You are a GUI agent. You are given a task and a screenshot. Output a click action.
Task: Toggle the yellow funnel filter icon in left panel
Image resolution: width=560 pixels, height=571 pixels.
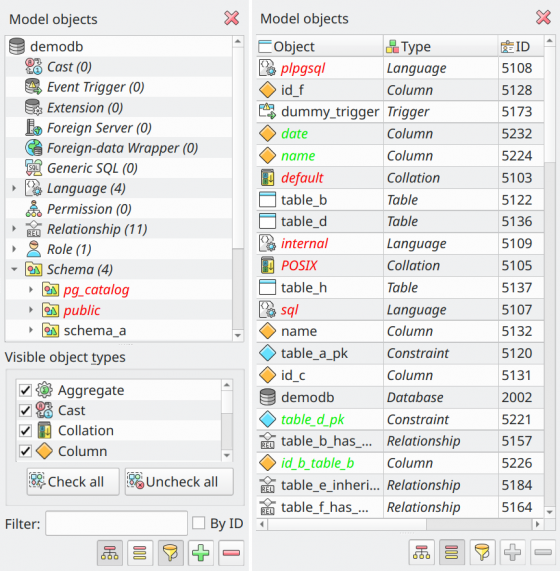coord(170,553)
